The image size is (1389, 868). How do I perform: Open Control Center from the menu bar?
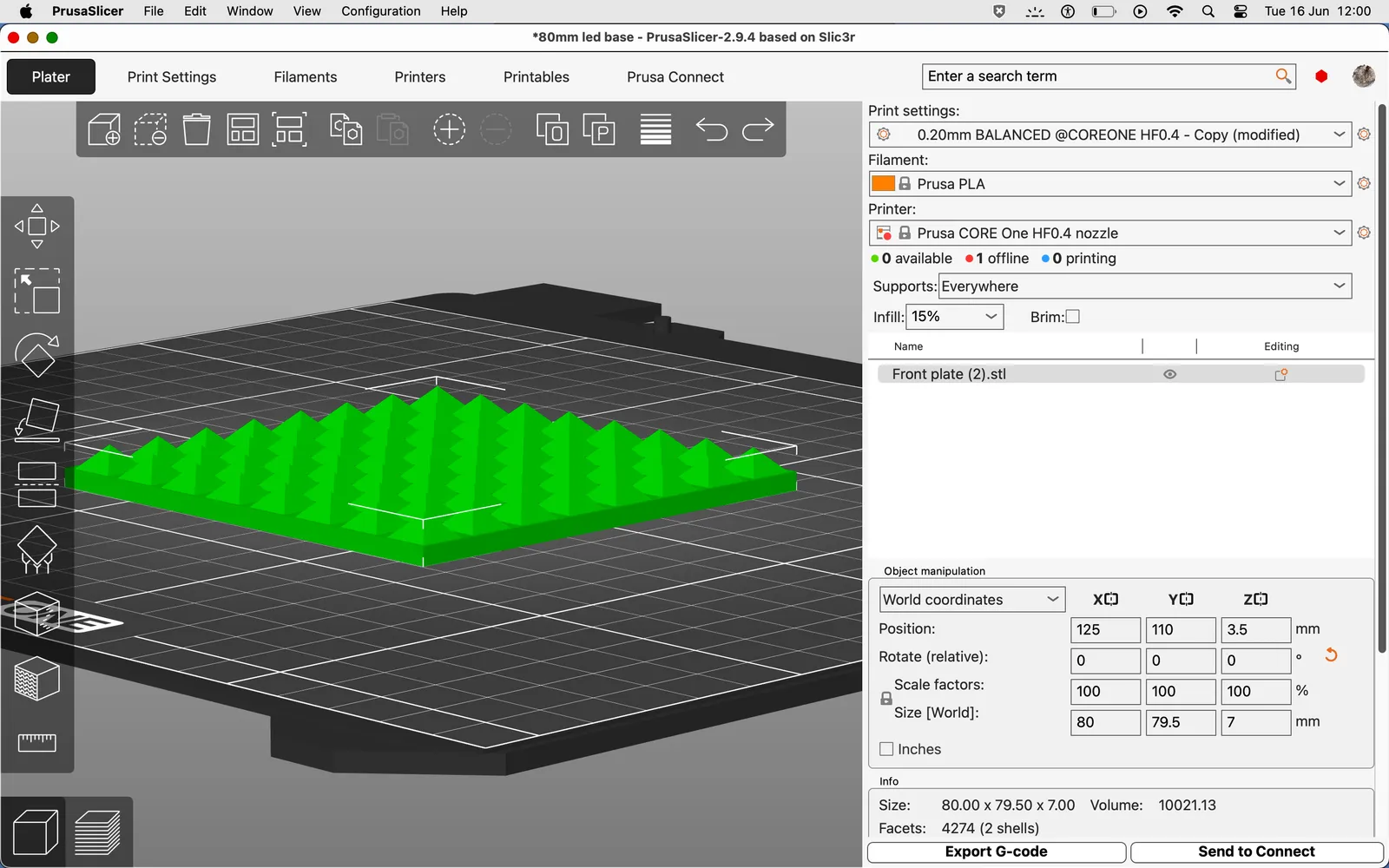[1241, 11]
